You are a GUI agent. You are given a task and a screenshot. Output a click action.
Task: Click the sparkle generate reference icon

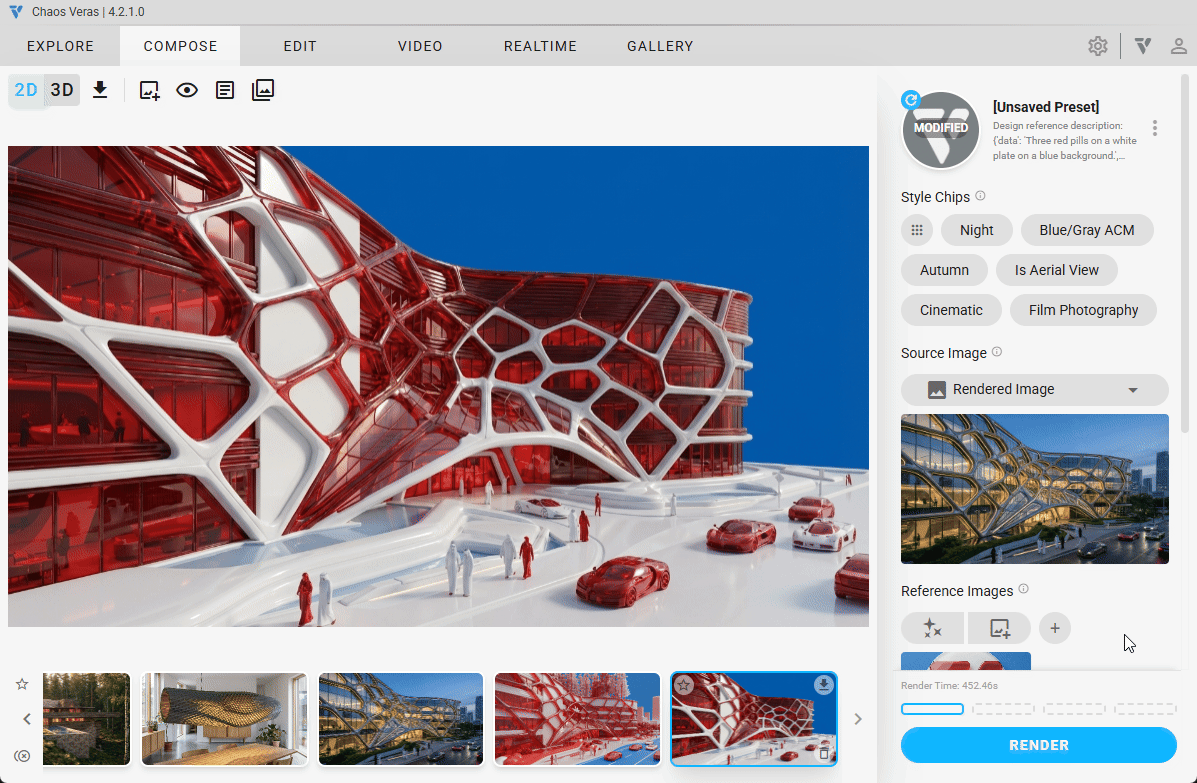tap(932, 628)
